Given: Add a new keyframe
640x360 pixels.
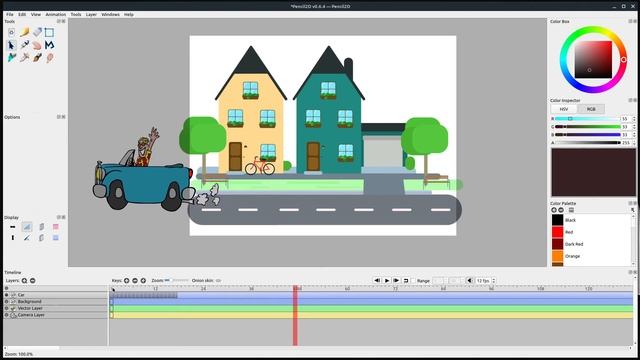Looking at the screenshot, I should click(x=127, y=280).
